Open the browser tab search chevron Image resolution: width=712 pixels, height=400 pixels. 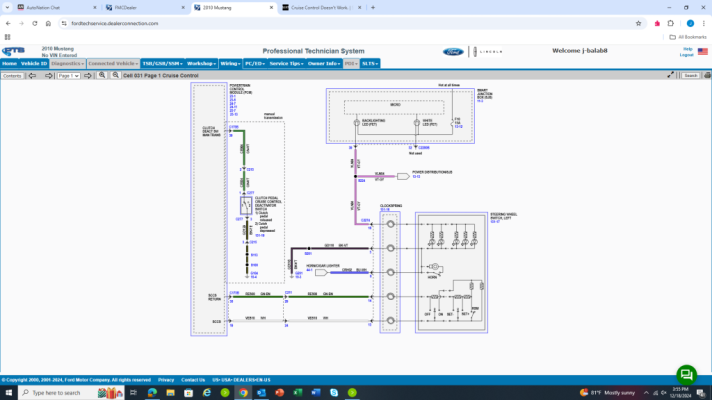click(7, 7)
